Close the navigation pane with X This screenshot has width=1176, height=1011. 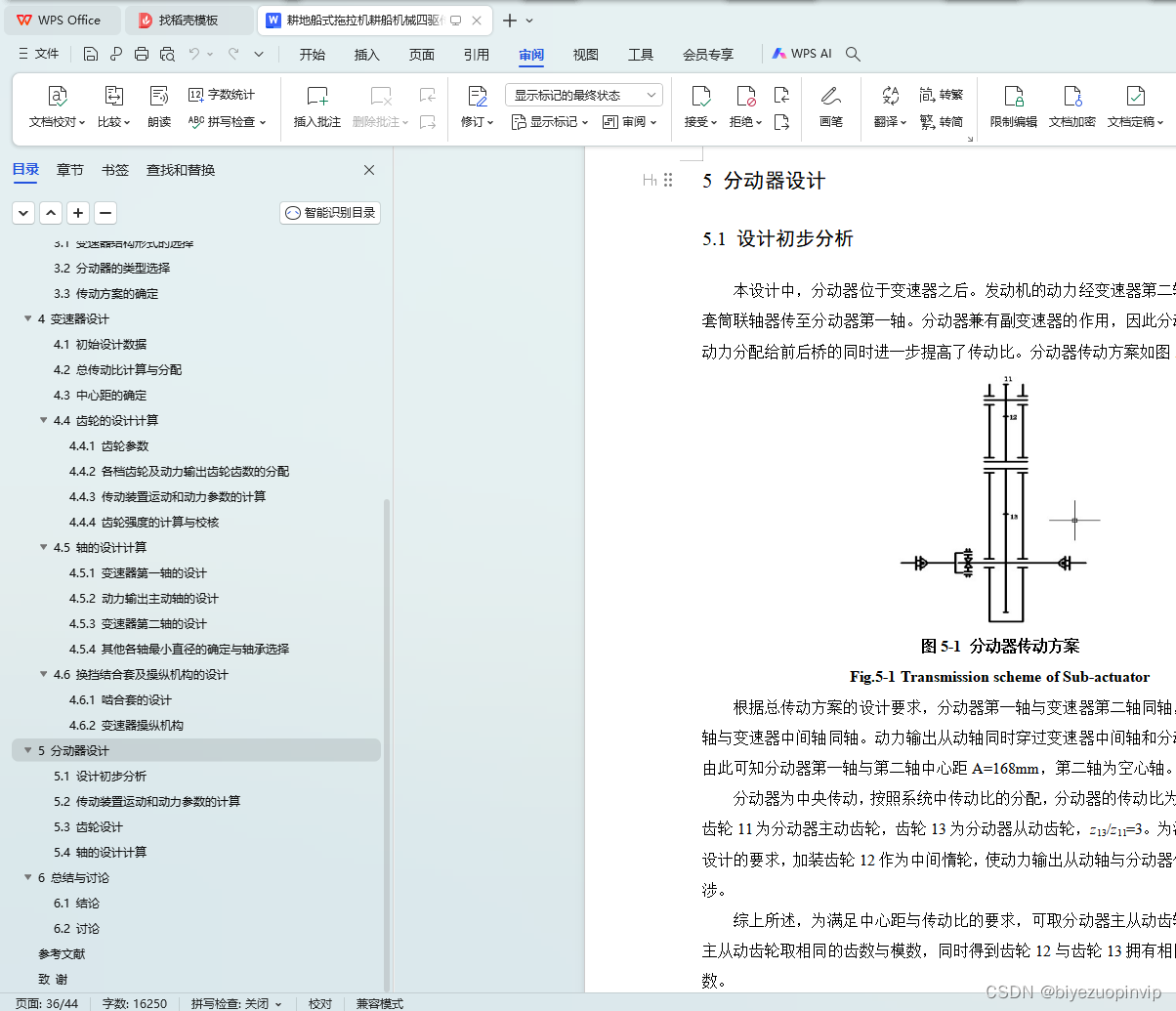click(x=369, y=170)
